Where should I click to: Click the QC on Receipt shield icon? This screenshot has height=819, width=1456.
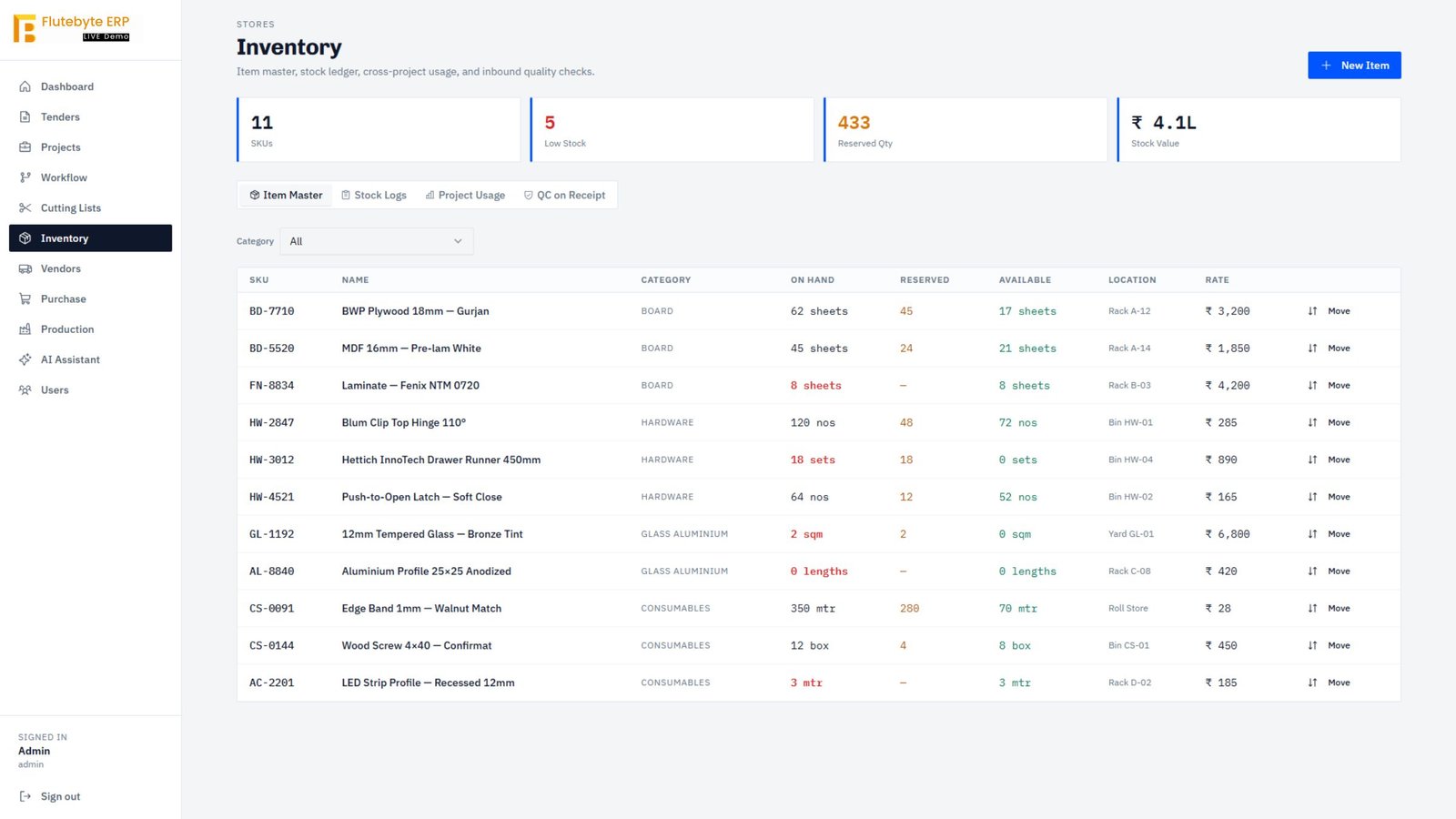pos(528,195)
